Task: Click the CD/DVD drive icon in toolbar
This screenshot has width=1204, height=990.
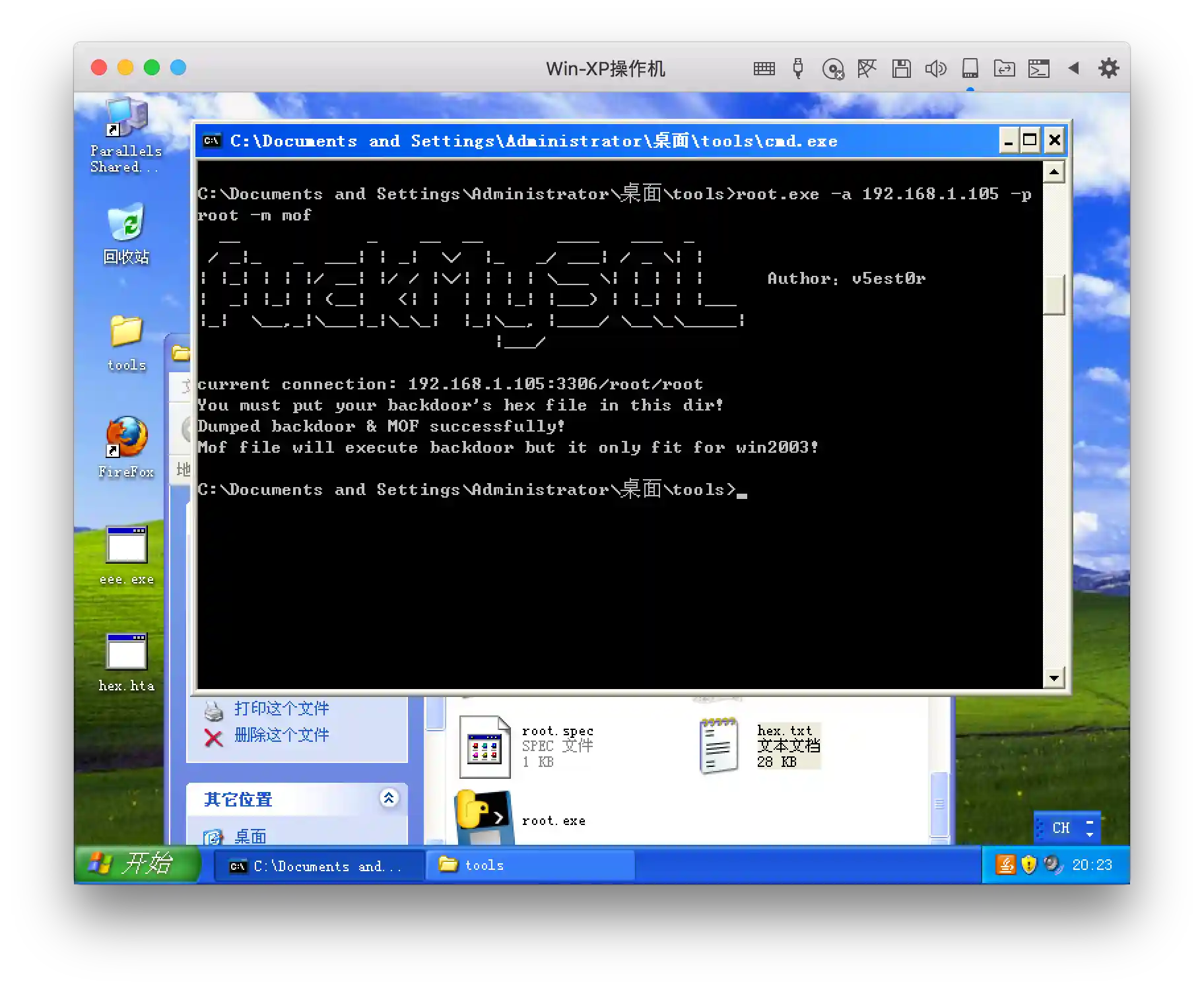Action: (833, 69)
